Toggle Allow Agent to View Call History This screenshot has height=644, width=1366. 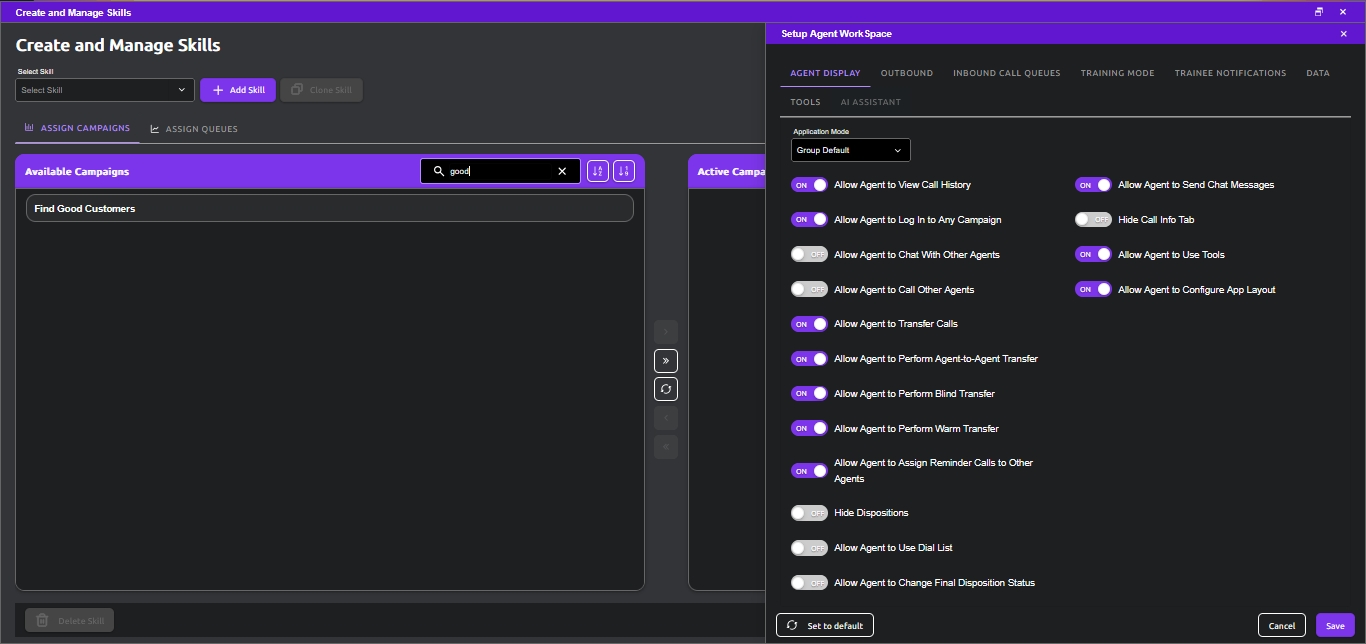pyautogui.click(x=809, y=185)
